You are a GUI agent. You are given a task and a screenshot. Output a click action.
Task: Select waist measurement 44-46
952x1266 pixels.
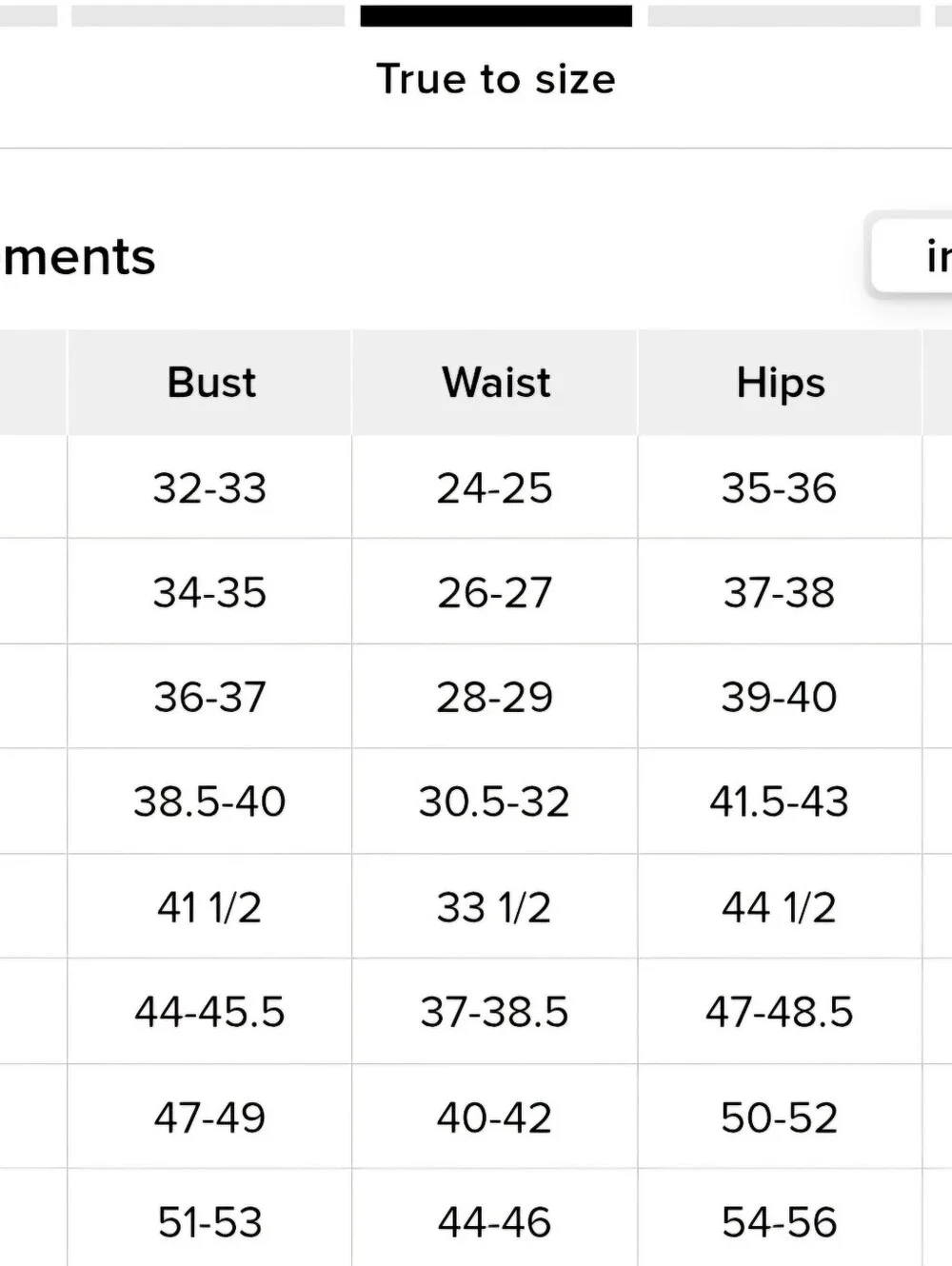495,1222
